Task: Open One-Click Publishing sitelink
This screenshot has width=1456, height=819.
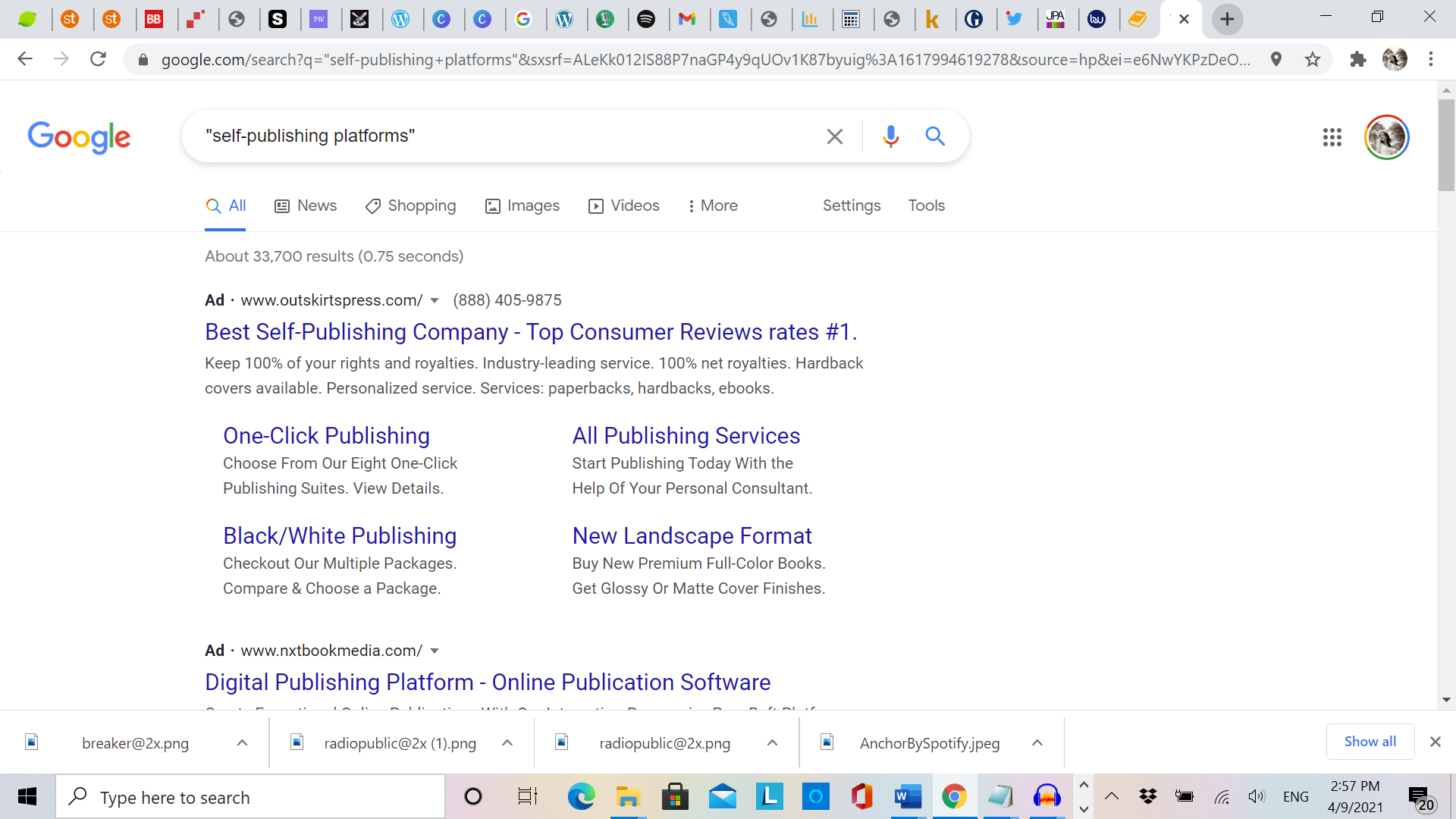Action: point(326,436)
